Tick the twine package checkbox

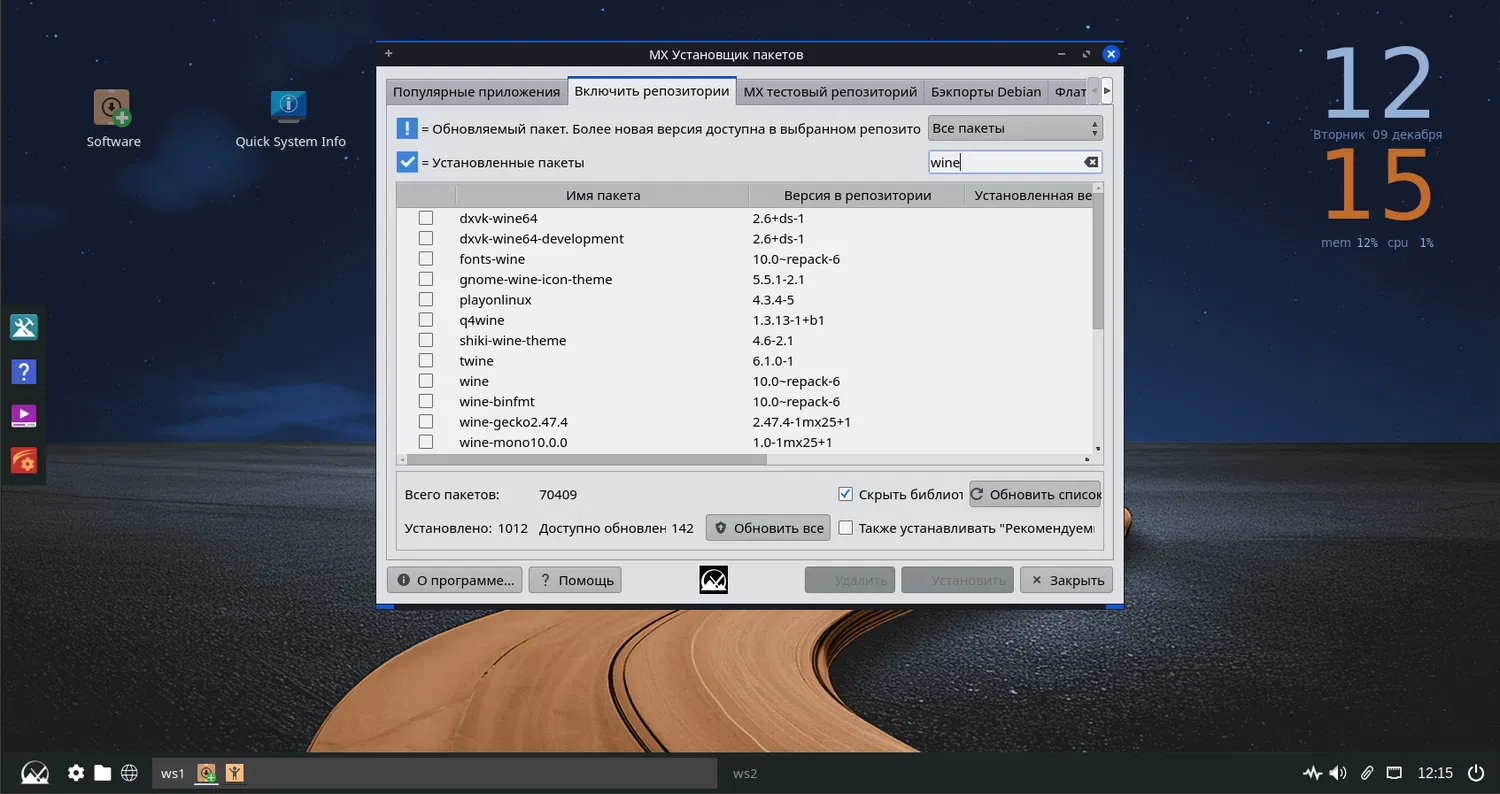(426, 361)
